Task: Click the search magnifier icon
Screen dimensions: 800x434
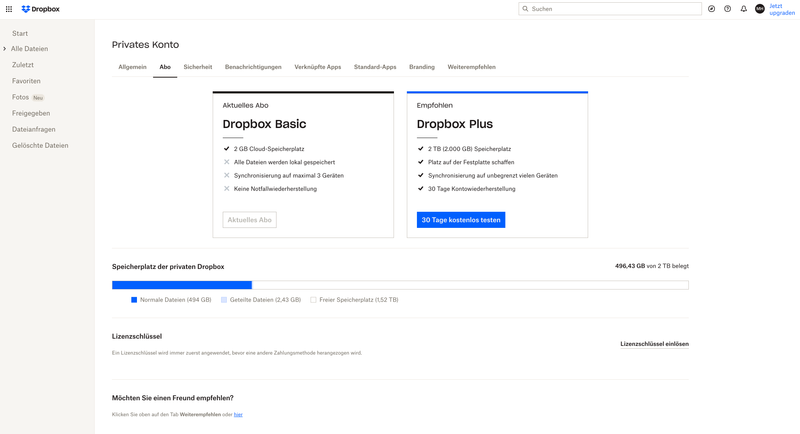Action: (525, 9)
